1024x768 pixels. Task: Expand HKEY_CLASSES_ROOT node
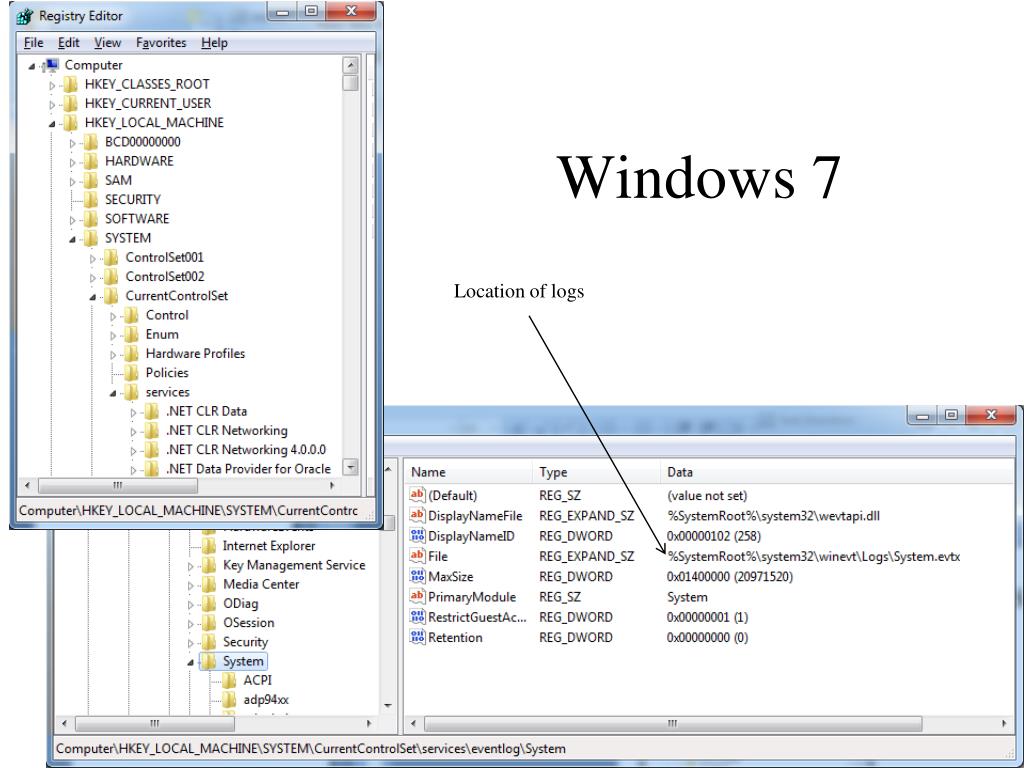point(52,85)
